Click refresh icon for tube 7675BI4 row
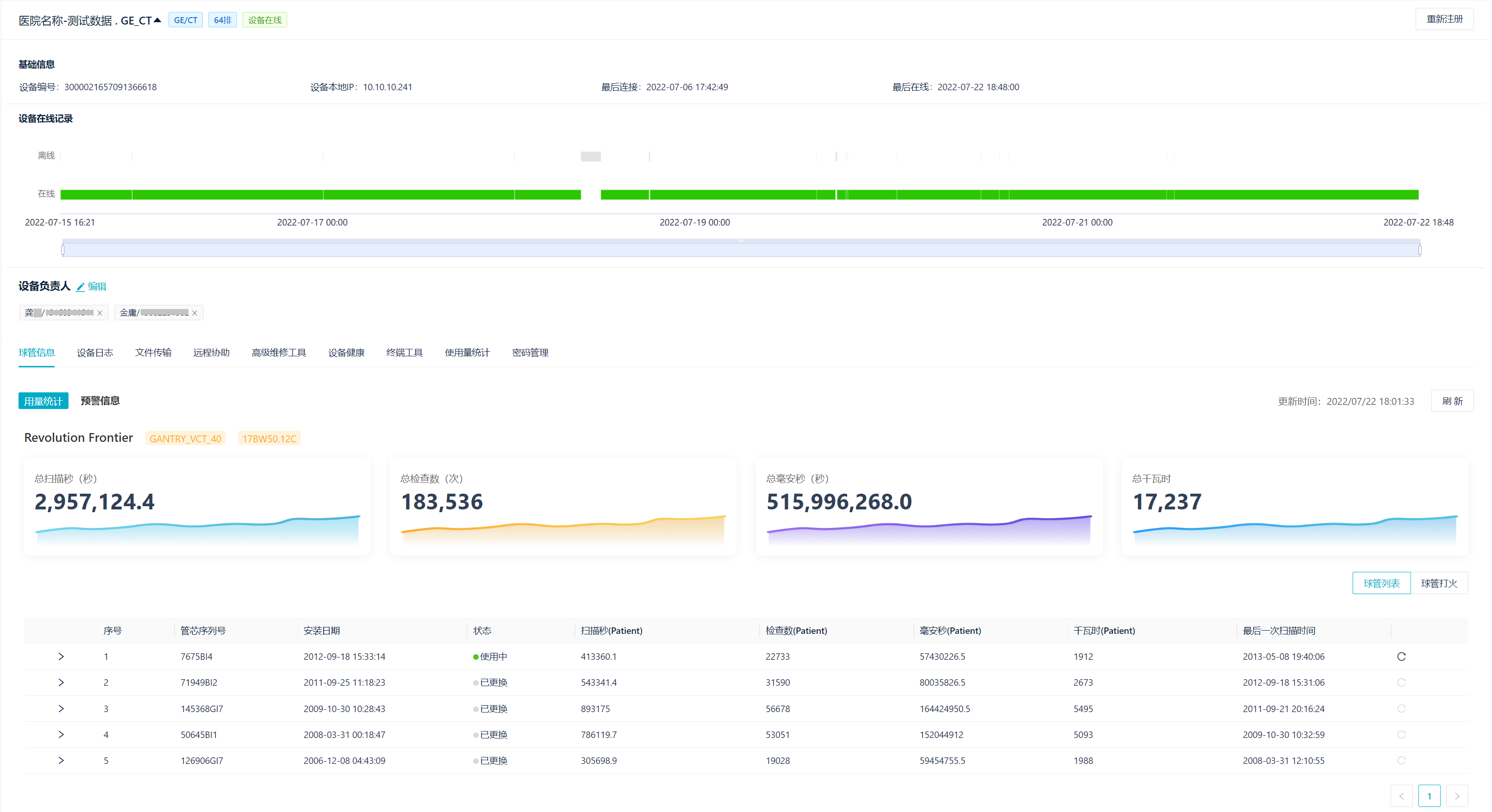Screen dimensions: 1492x812 (1401, 657)
